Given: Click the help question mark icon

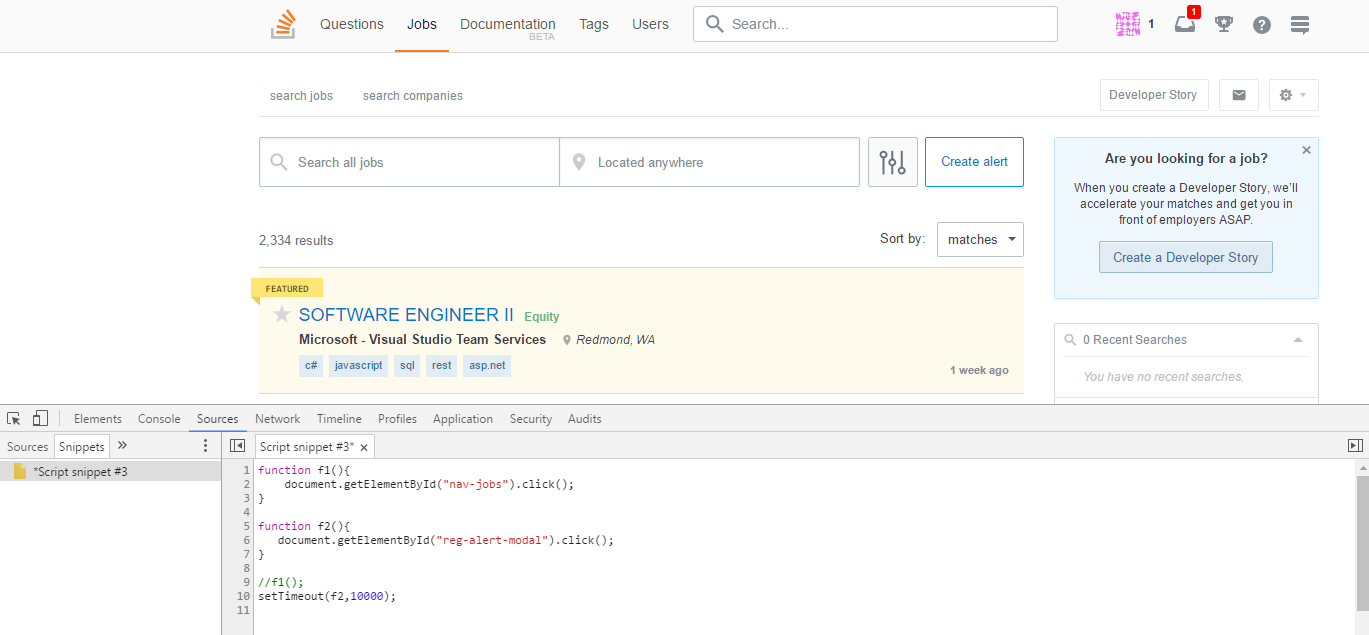Looking at the screenshot, I should (x=1262, y=25).
